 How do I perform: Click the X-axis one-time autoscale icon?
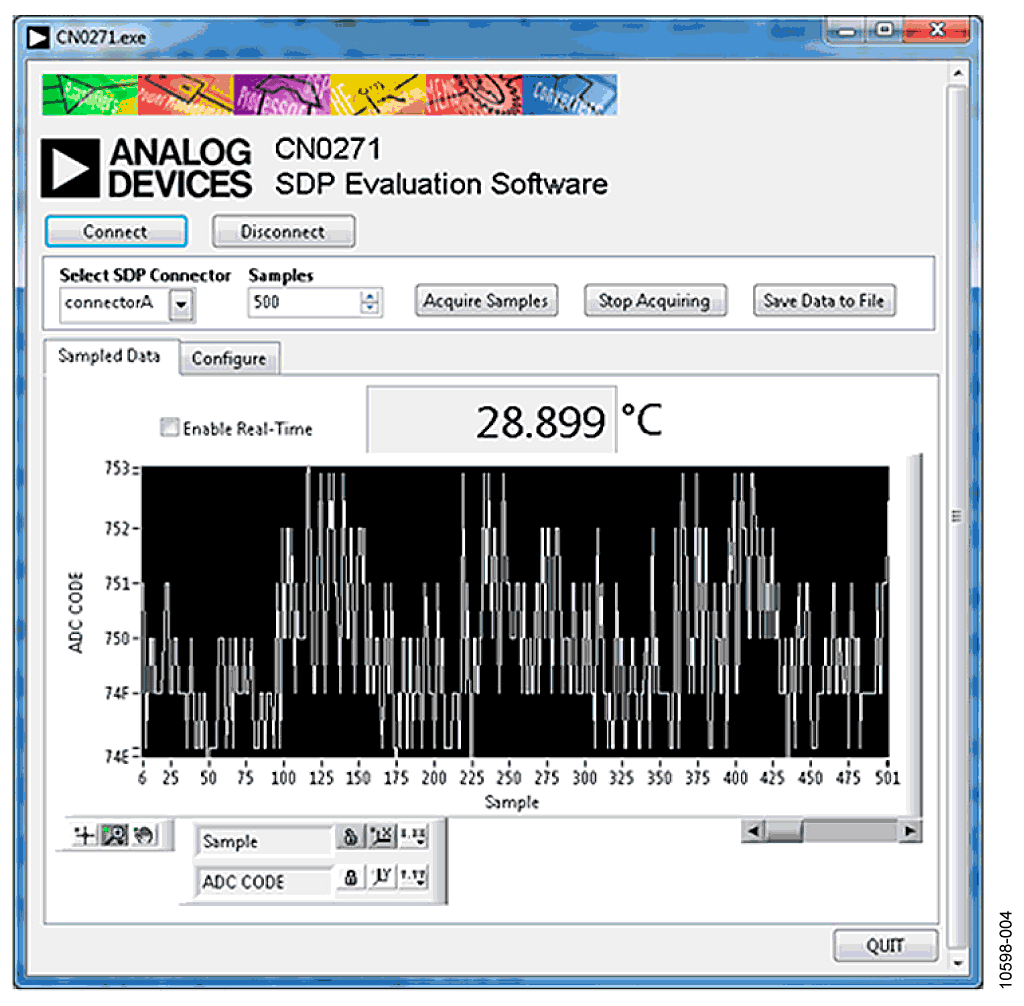tap(382, 836)
